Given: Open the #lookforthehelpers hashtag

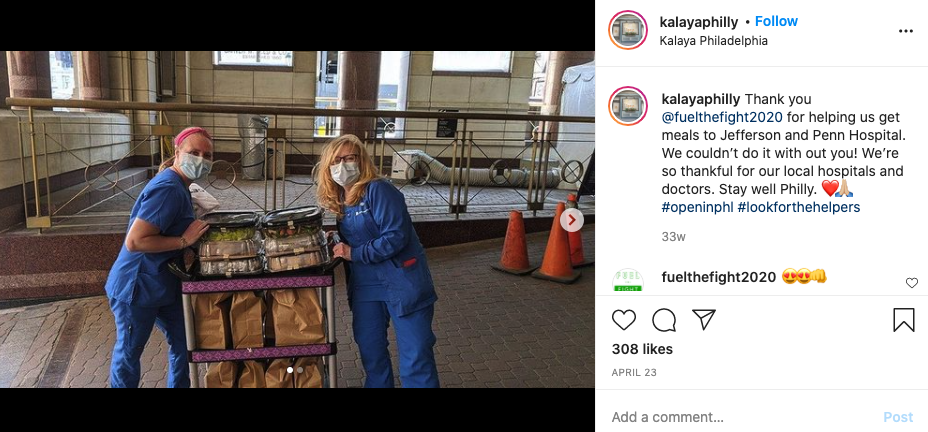Looking at the screenshot, I should coord(799,207).
